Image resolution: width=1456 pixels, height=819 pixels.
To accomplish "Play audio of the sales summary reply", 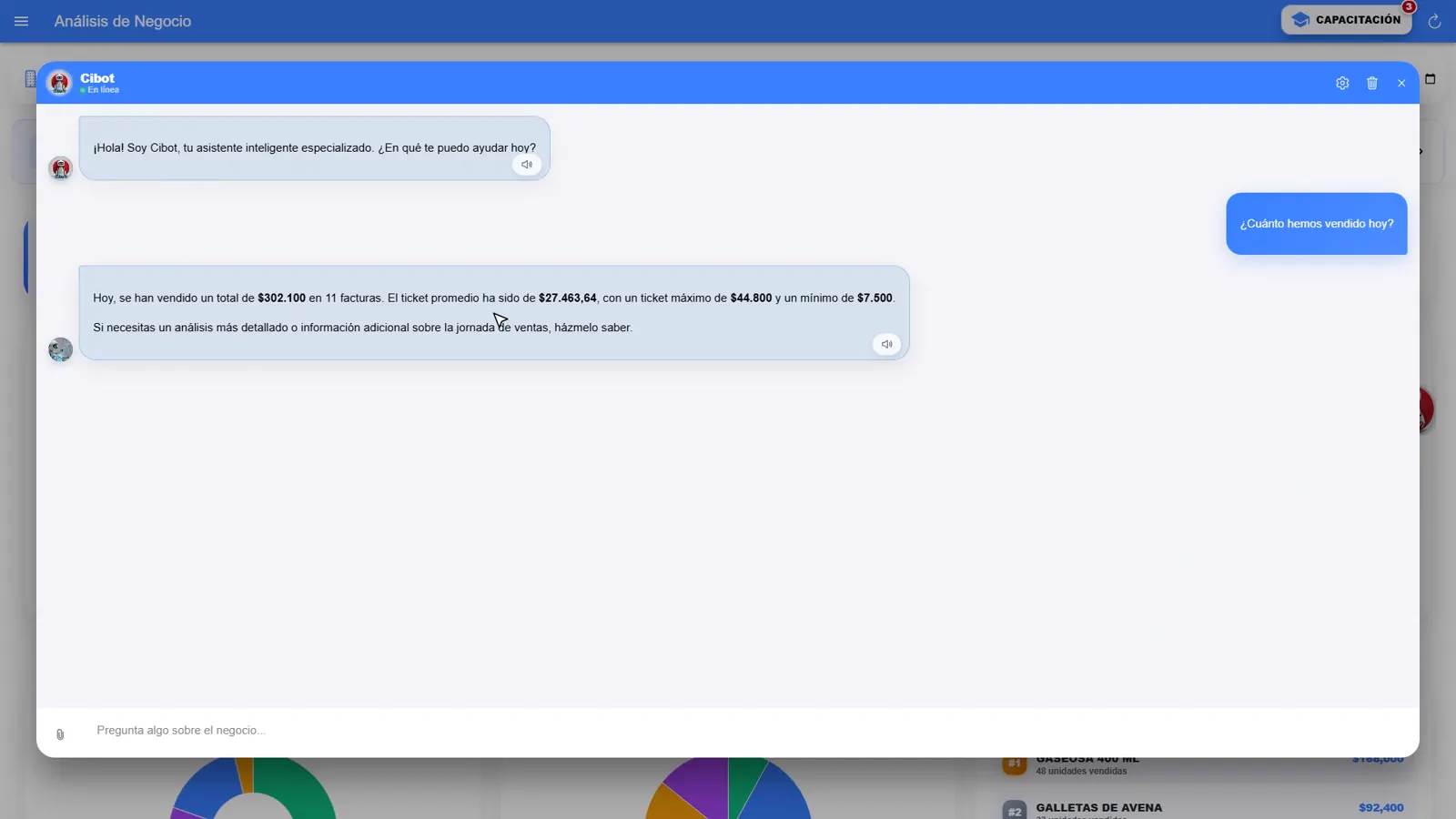I will (886, 344).
